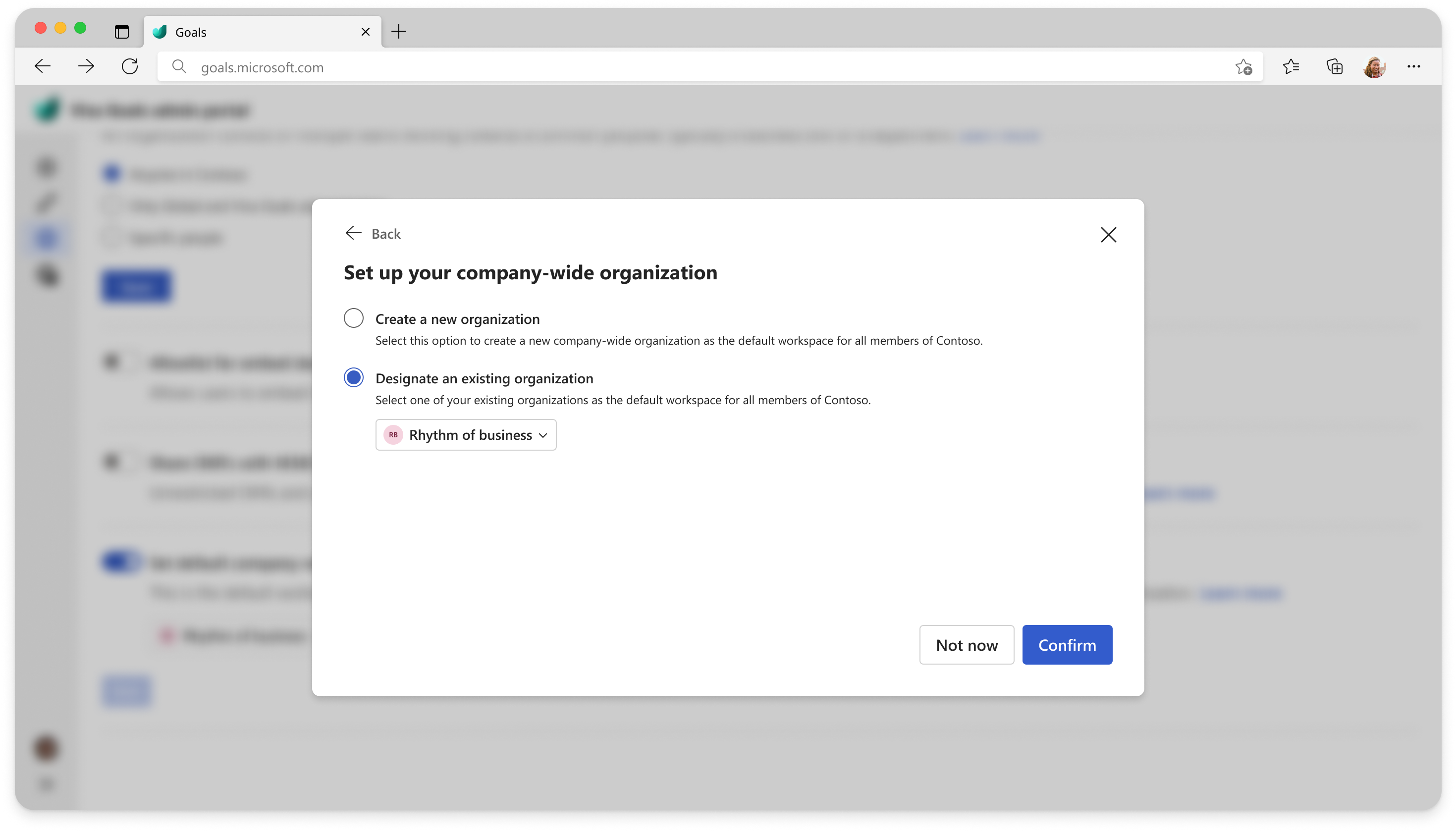The width and height of the screenshot is (1456, 831).
Task: Click the sidebar settings/gear icon
Action: [x=47, y=275]
